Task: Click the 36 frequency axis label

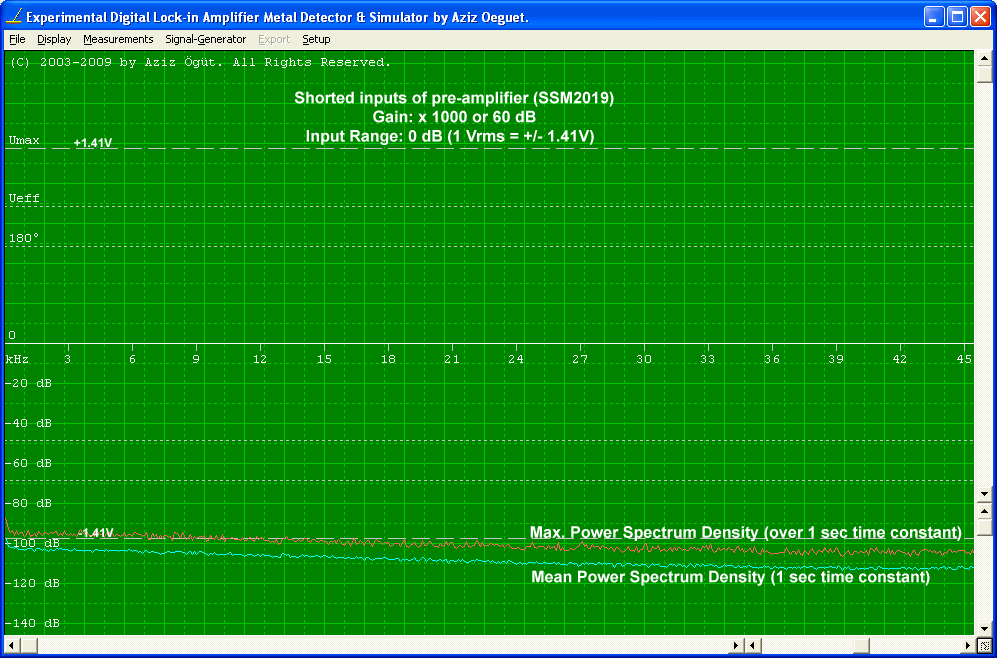Action: (x=772, y=359)
